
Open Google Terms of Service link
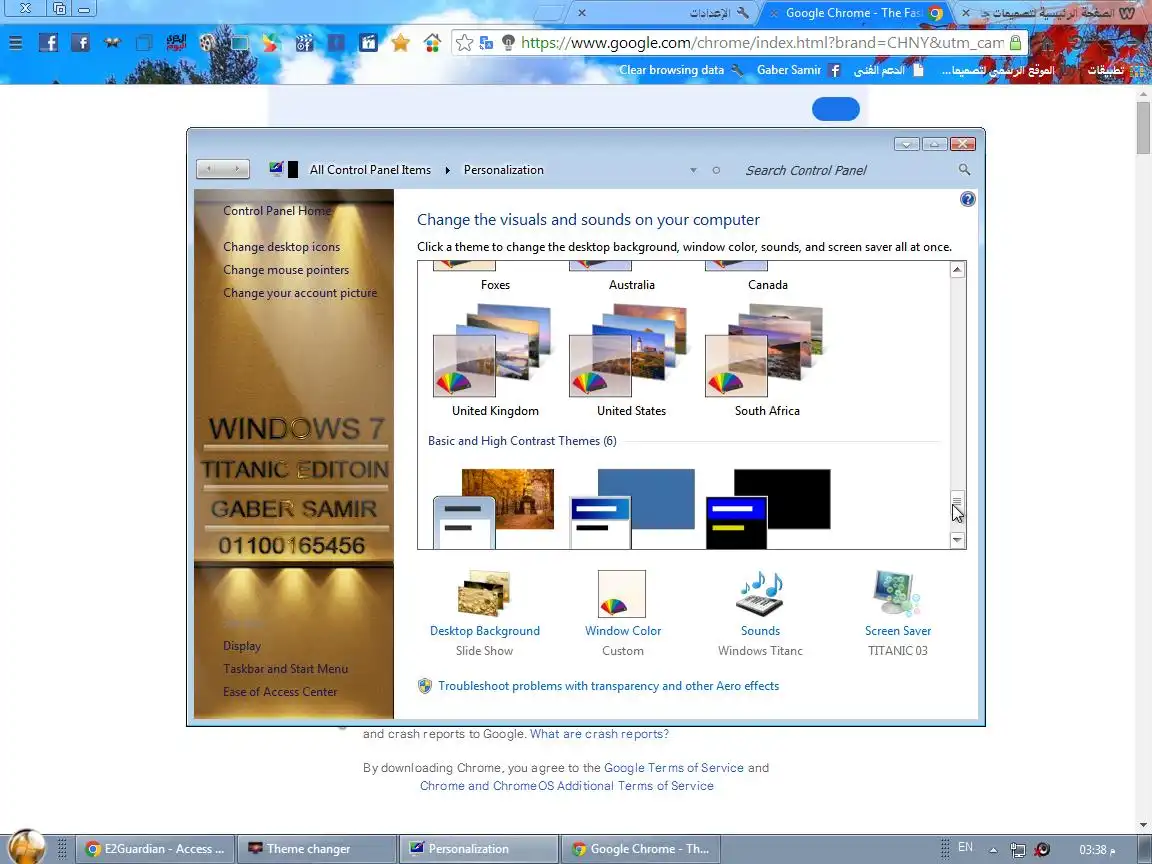(674, 768)
